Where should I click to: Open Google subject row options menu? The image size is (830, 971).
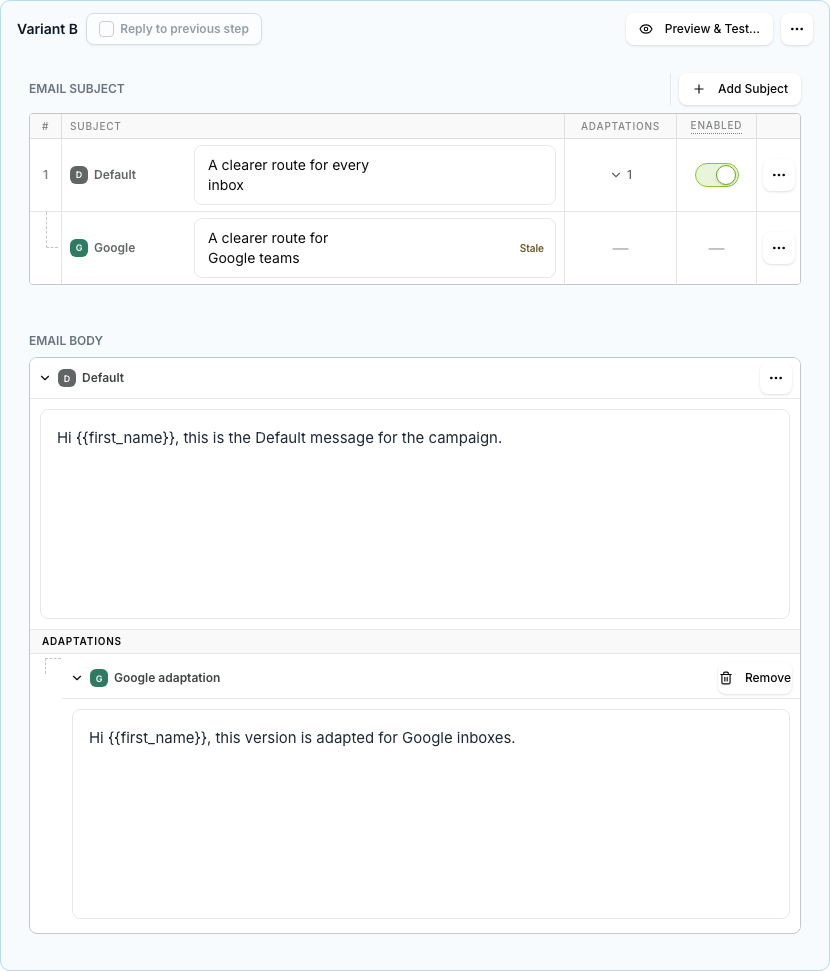(779, 248)
